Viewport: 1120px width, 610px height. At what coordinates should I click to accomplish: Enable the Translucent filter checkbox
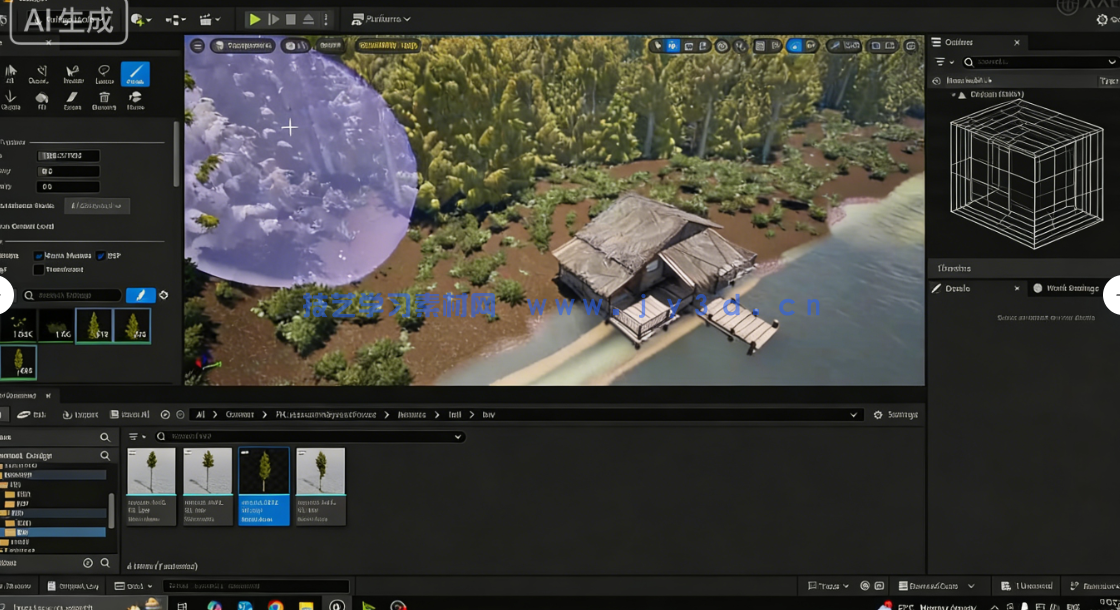tap(39, 269)
